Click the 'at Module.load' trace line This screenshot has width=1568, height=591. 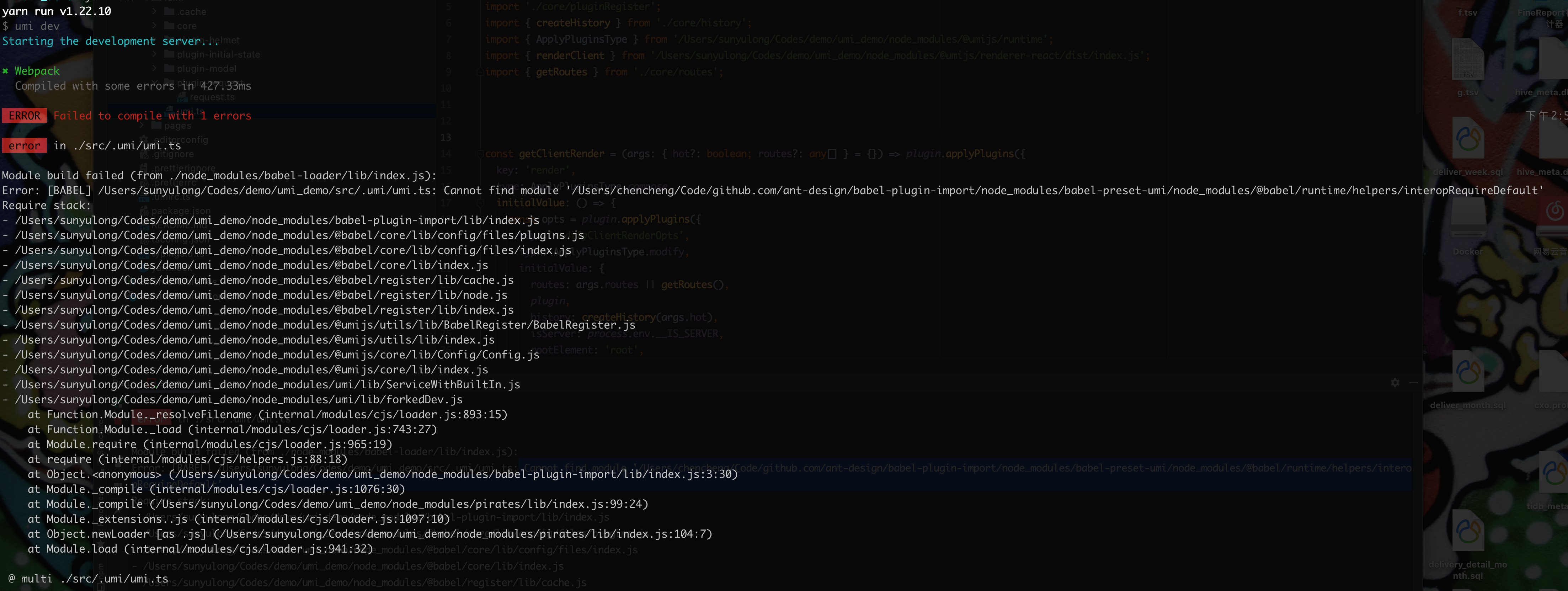[x=200, y=548]
